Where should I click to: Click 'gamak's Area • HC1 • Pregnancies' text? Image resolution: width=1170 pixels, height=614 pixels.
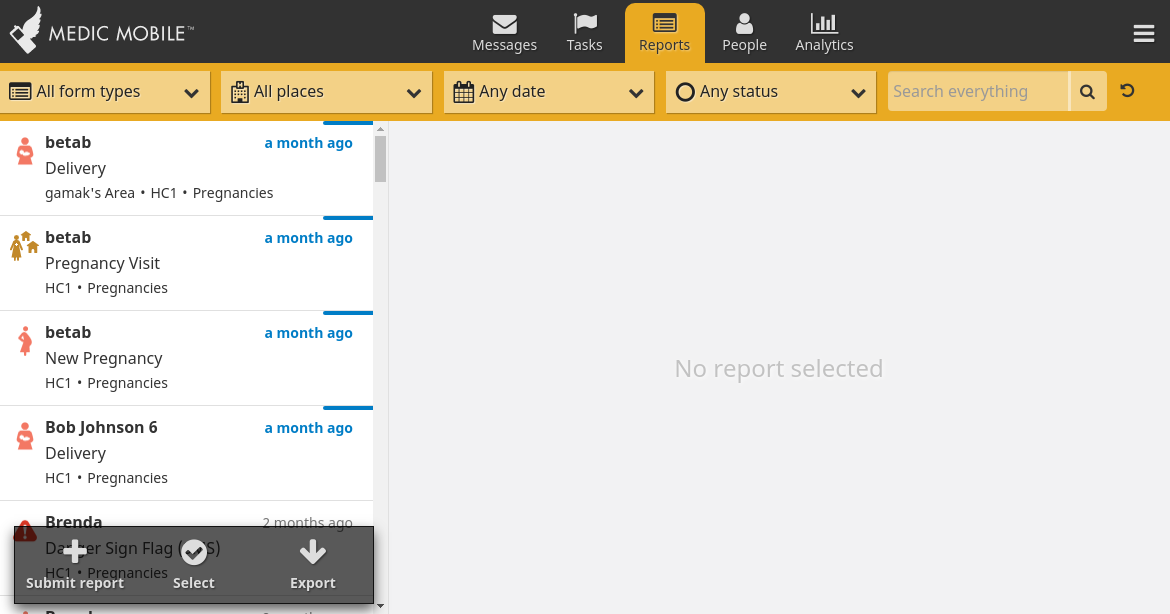click(159, 193)
